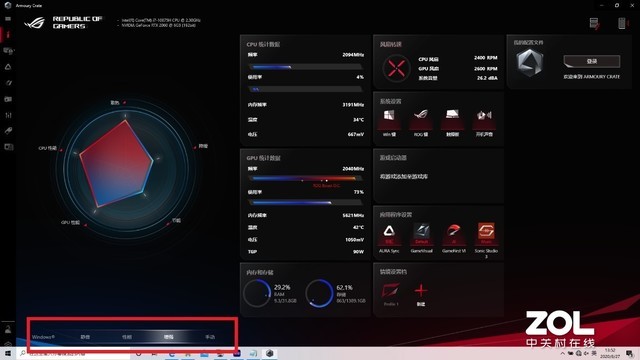
Task: Click the mobile phone icon at the top right
Action: [x=622, y=23]
